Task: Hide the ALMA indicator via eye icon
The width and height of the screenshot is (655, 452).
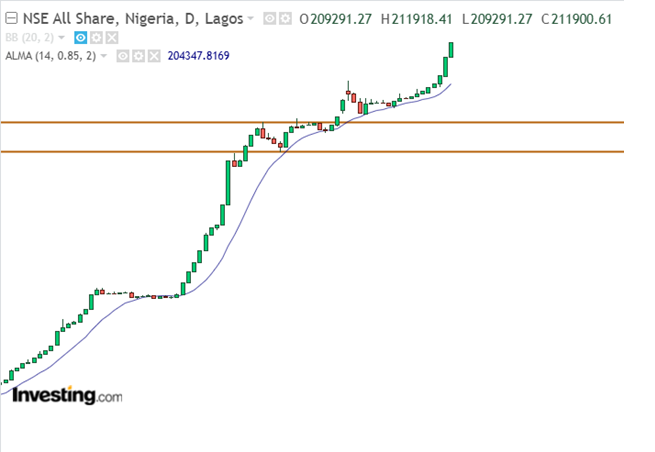Action: click(x=123, y=55)
